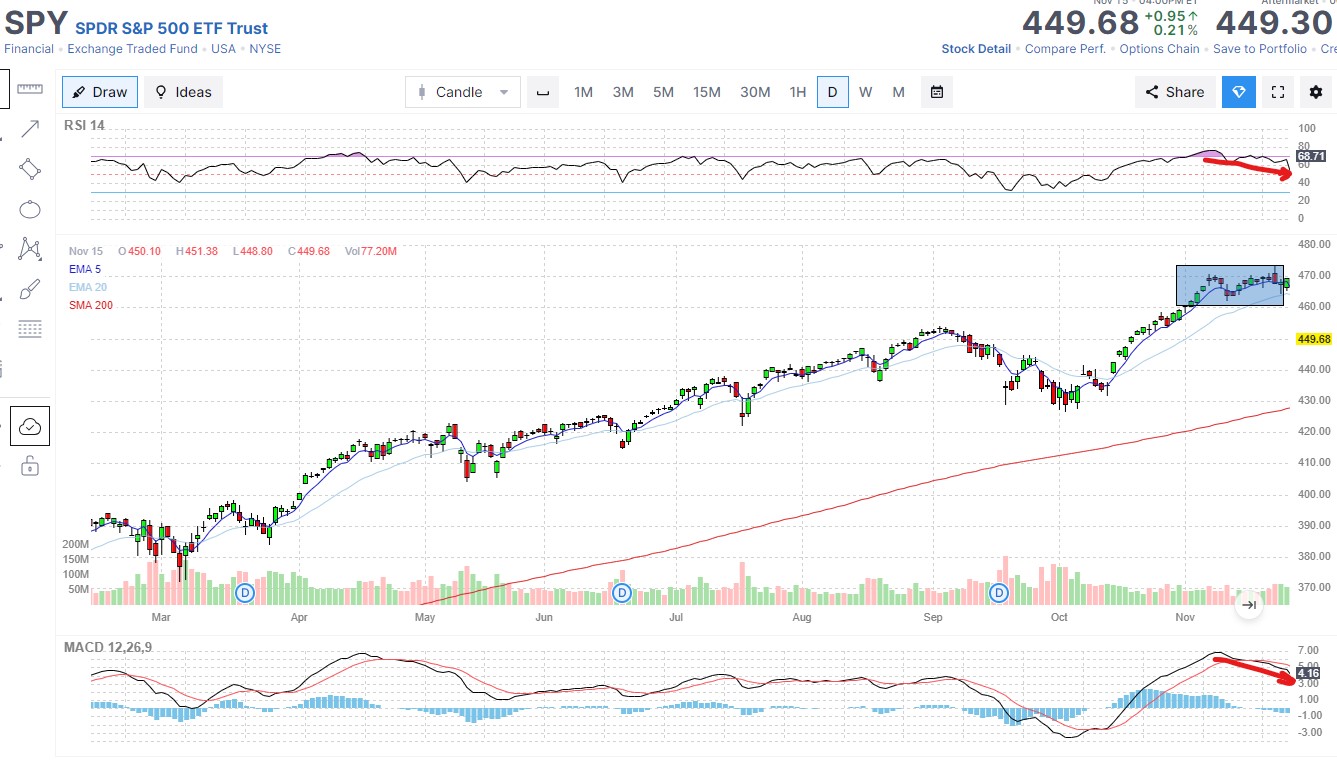Open the Options Chain link

point(1159,49)
